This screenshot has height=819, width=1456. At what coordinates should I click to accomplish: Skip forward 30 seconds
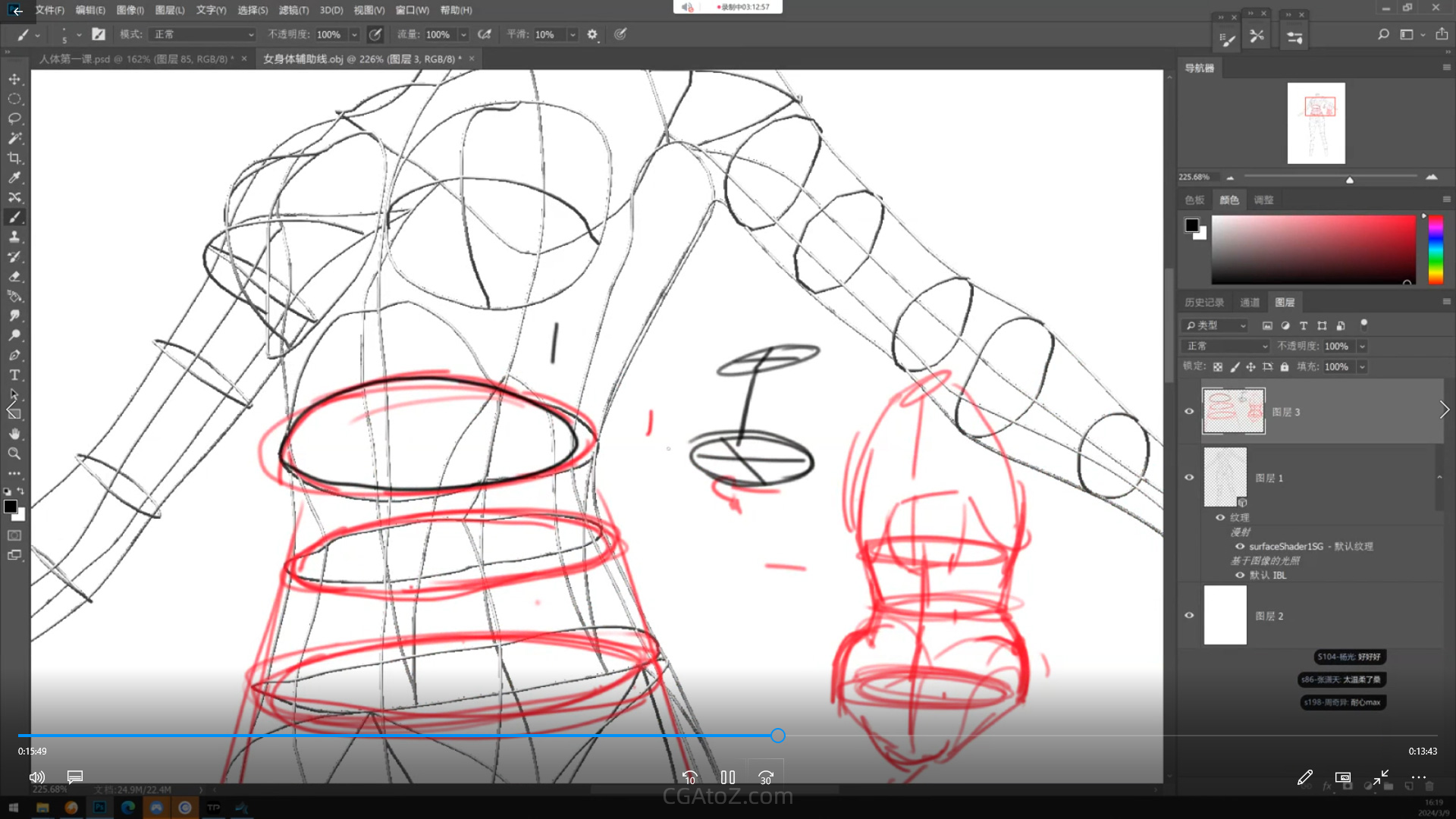pos(766,777)
